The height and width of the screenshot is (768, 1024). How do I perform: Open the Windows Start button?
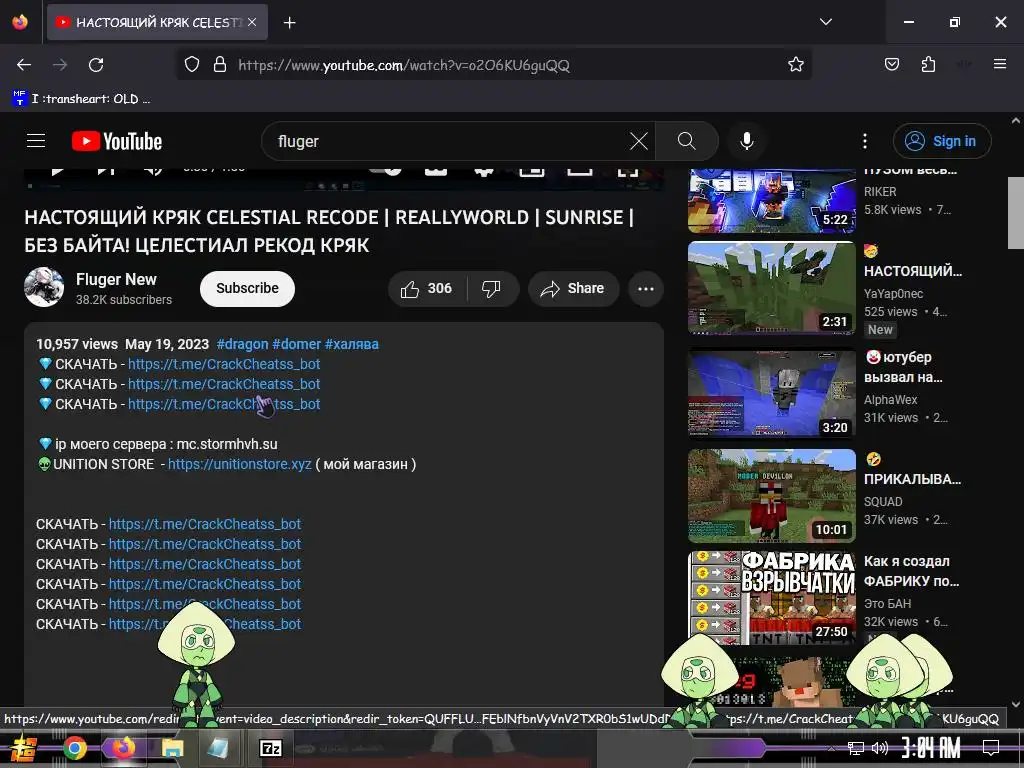[x=25, y=748]
